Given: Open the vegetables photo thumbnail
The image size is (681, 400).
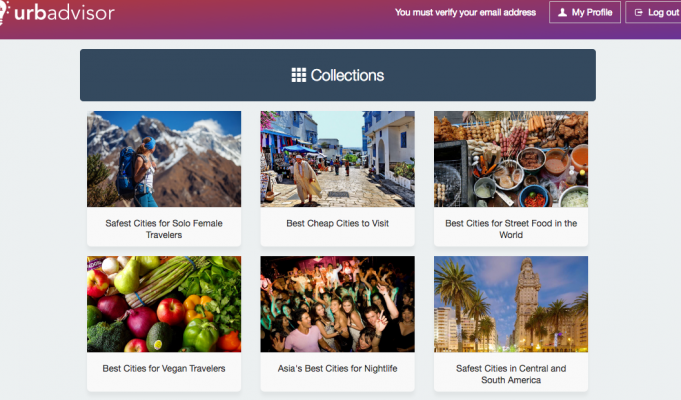Looking at the screenshot, I should (x=164, y=304).
